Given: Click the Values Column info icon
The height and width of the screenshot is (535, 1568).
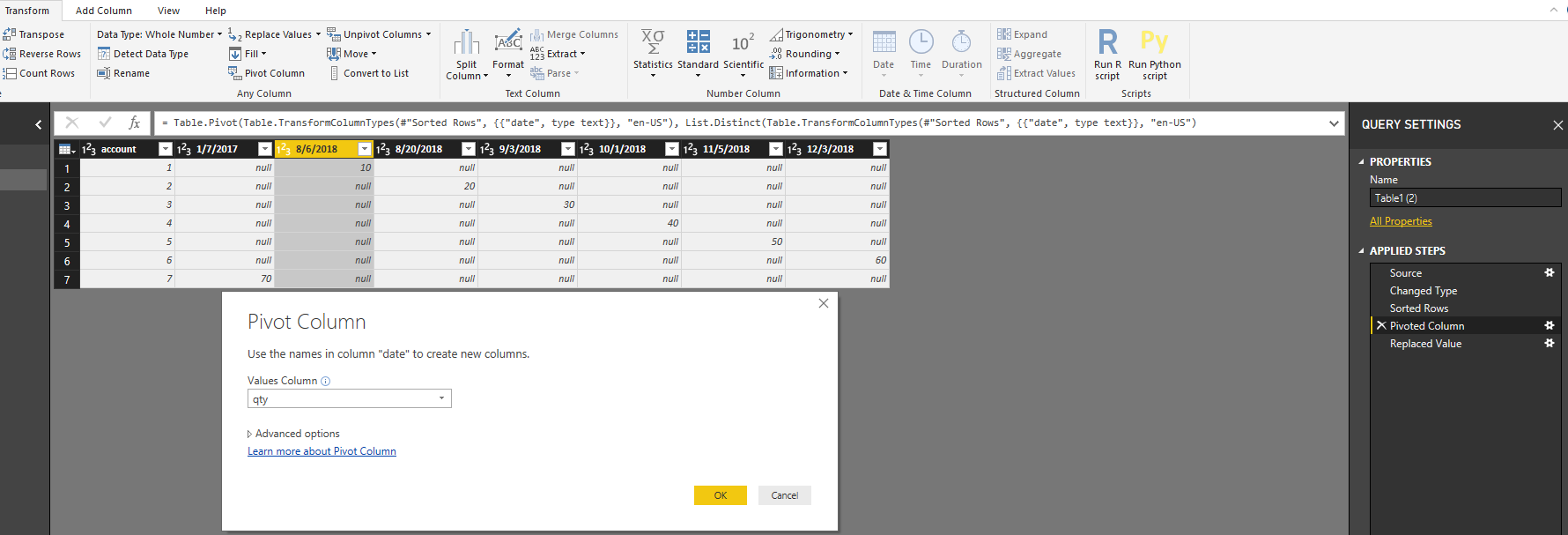Looking at the screenshot, I should pyautogui.click(x=325, y=382).
